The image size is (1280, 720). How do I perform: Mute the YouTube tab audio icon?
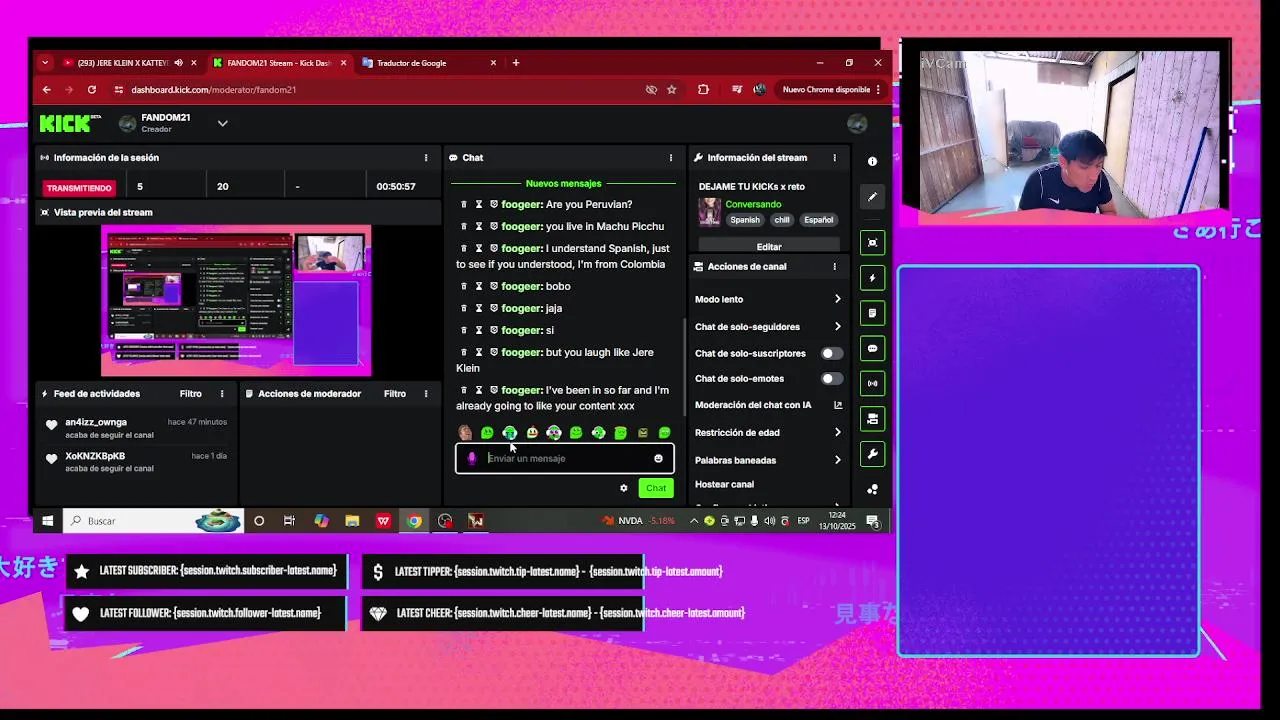point(179,63)
